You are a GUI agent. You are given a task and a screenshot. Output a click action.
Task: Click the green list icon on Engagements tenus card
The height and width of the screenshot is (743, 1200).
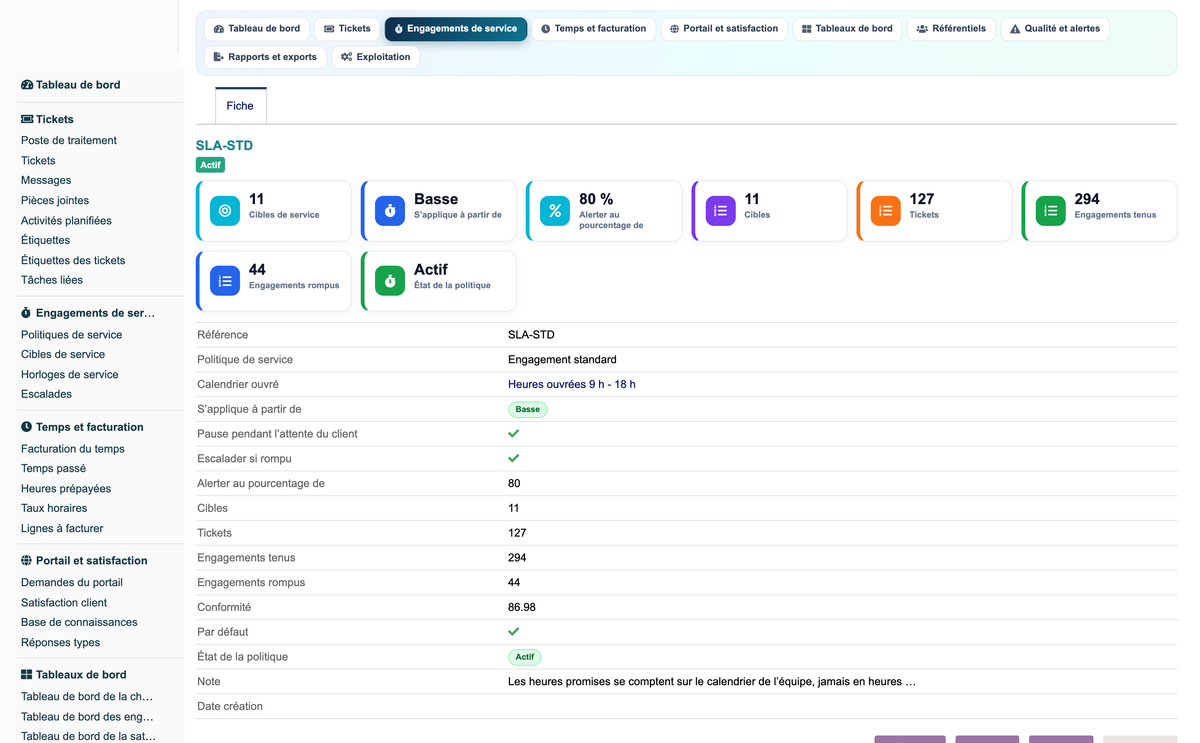click(x=1050, y=211)
